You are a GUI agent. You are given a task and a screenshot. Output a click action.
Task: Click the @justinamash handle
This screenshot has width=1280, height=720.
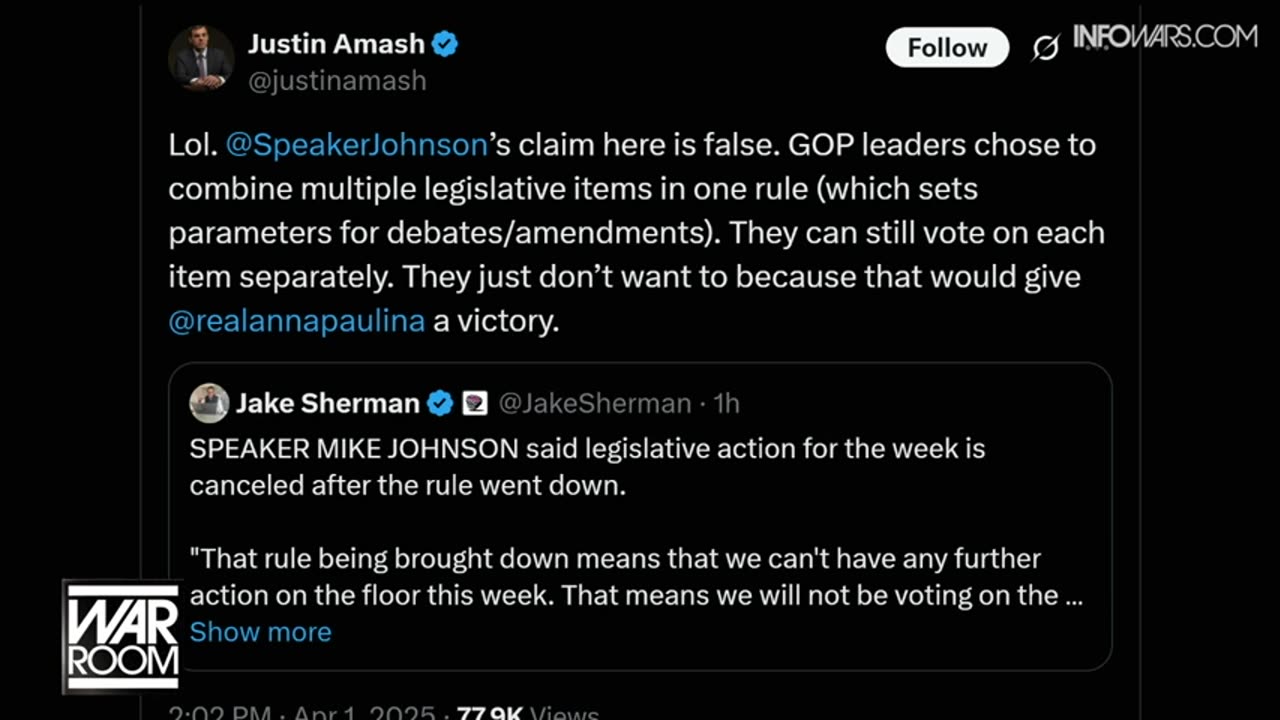337,80
